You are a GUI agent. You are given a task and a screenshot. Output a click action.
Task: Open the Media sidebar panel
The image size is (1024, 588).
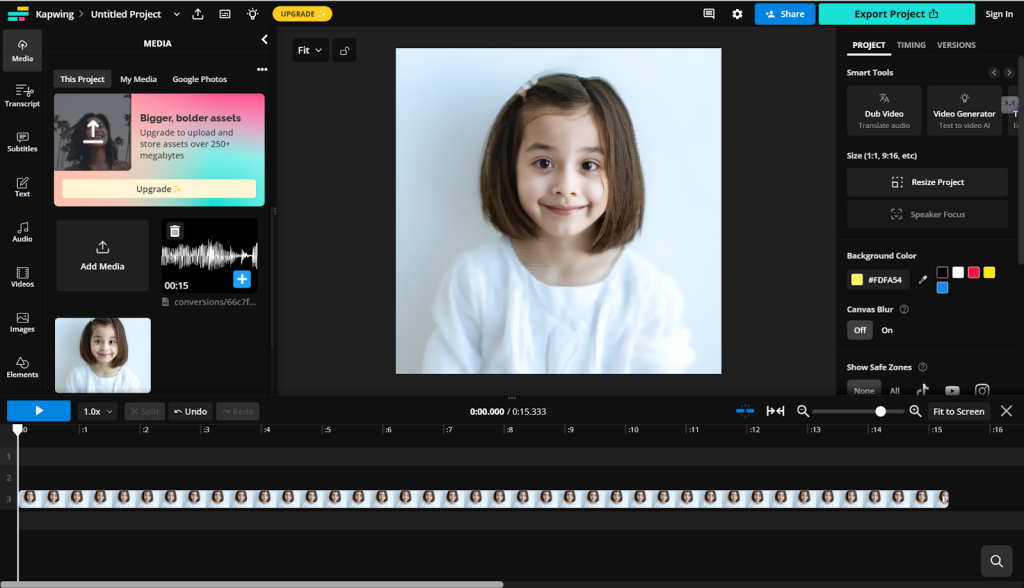click(x=22, y=50)
